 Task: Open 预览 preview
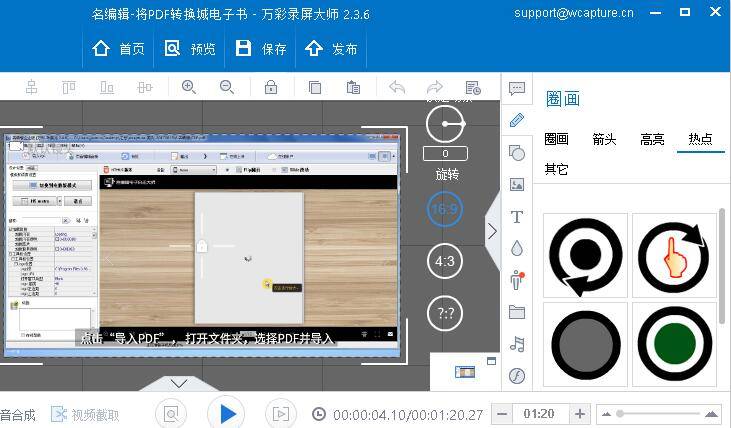190,48
